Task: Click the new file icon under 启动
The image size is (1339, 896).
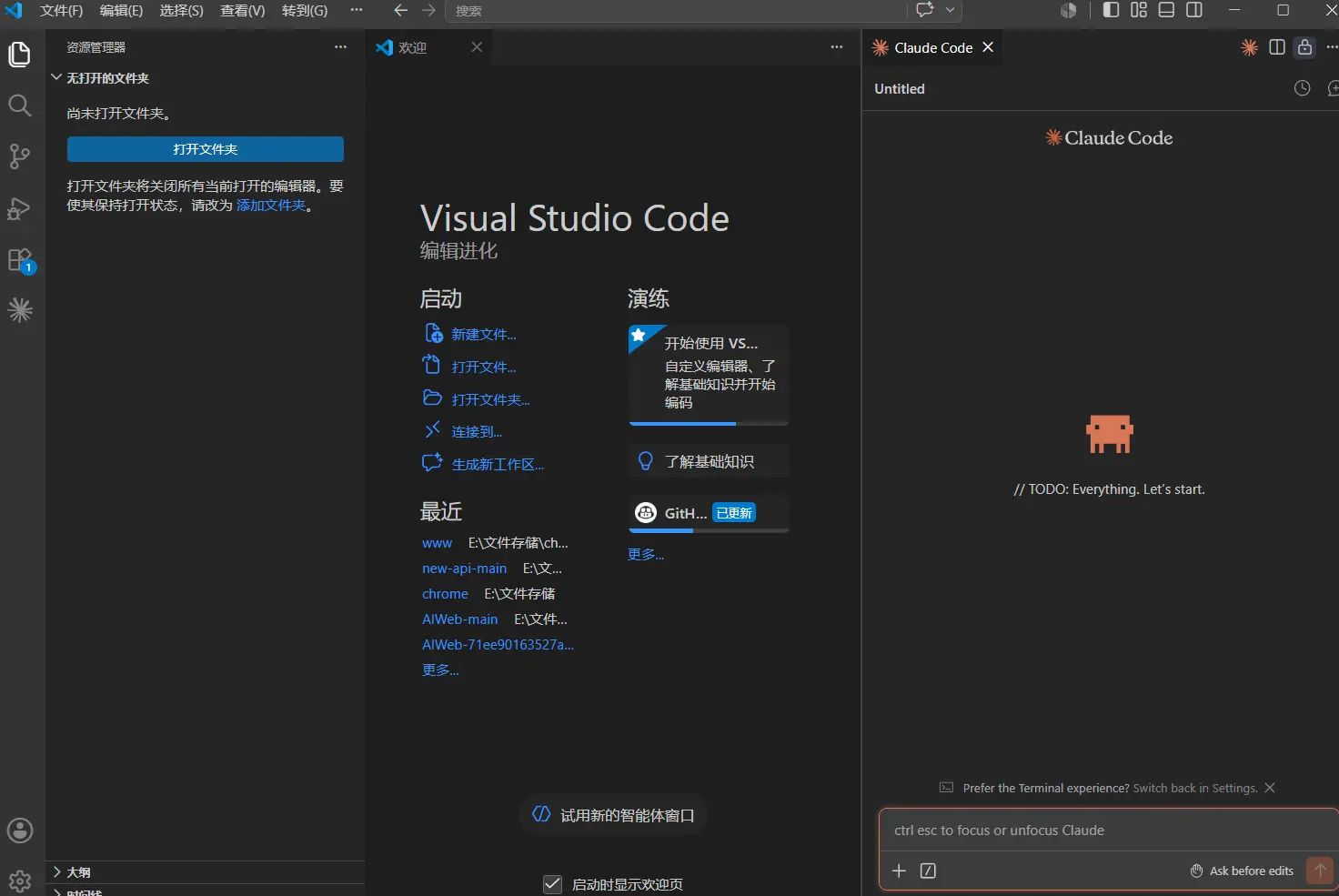Action: point(433,334)
